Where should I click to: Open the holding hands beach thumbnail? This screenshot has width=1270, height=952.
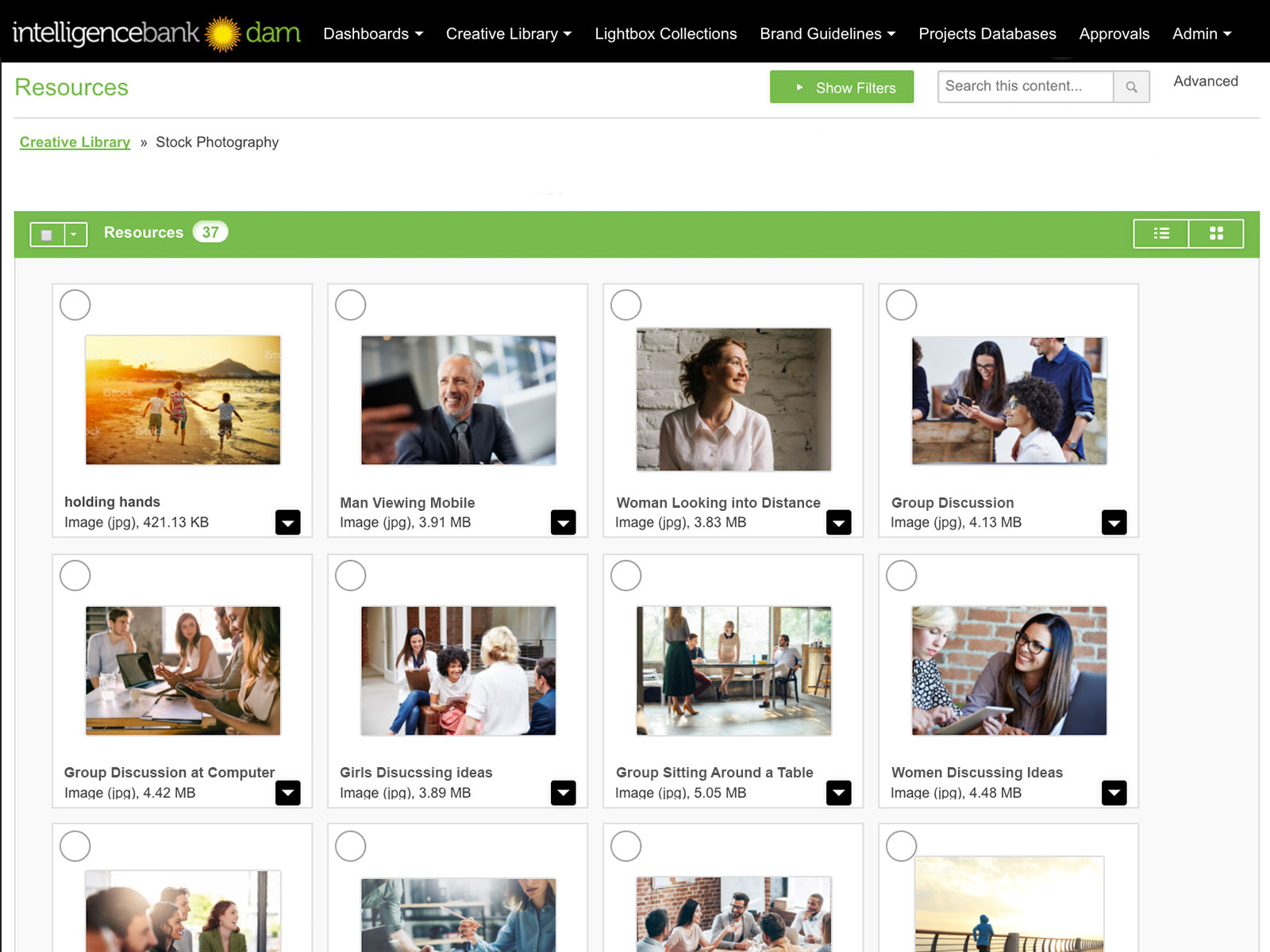(183, 400)
